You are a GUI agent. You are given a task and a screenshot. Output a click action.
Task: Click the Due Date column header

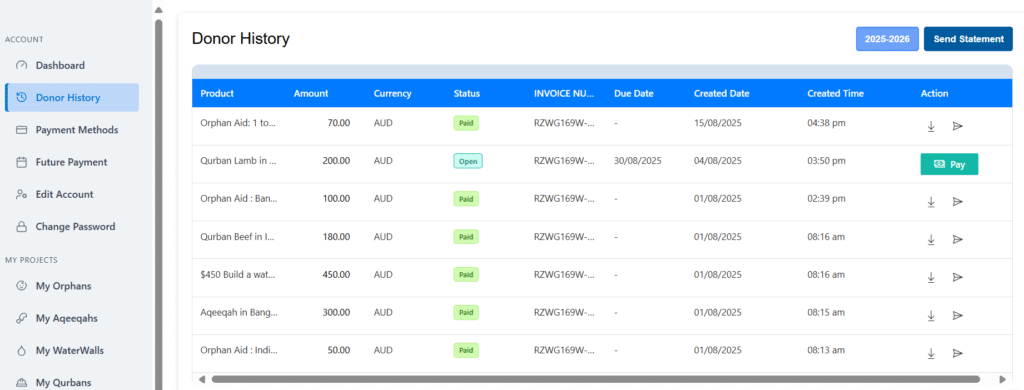634,93
